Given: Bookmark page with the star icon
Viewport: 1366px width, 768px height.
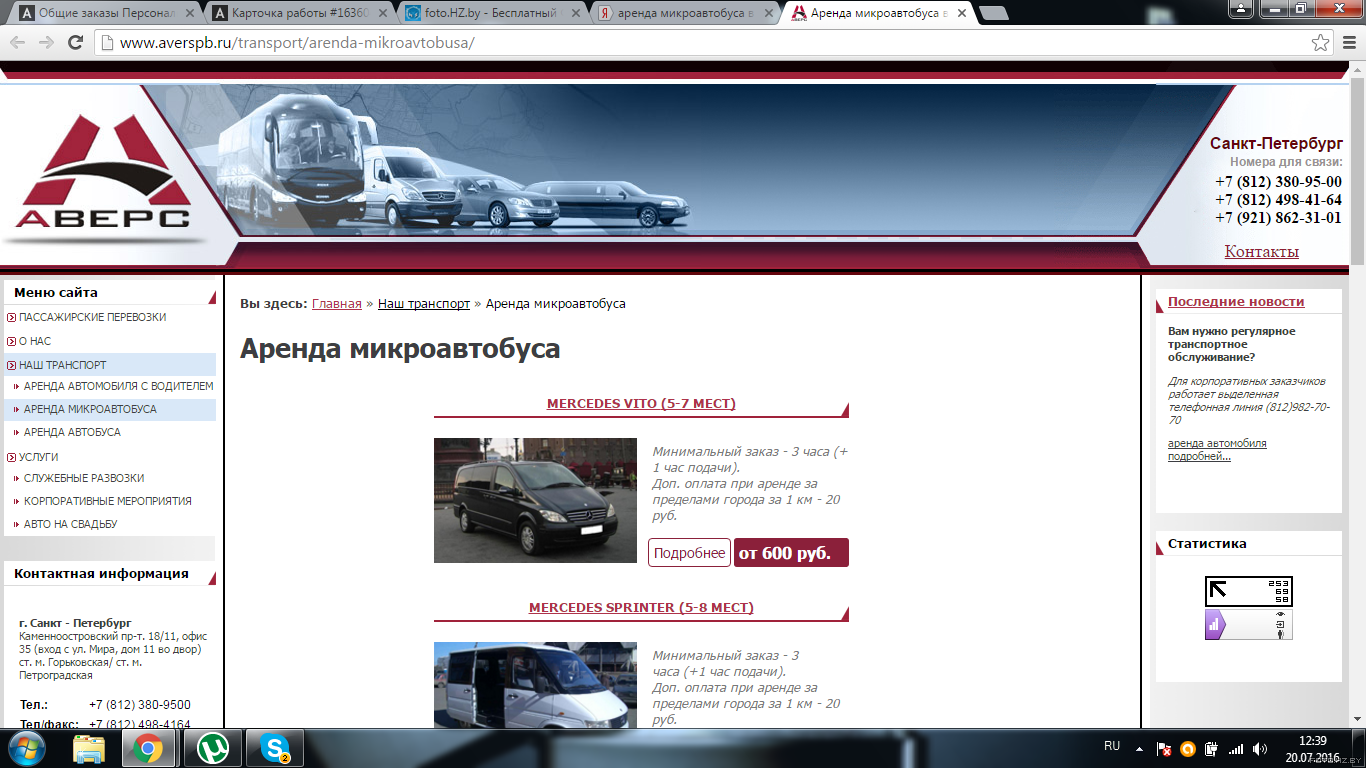Looking at the screenshot, I should click(1321, 43).
